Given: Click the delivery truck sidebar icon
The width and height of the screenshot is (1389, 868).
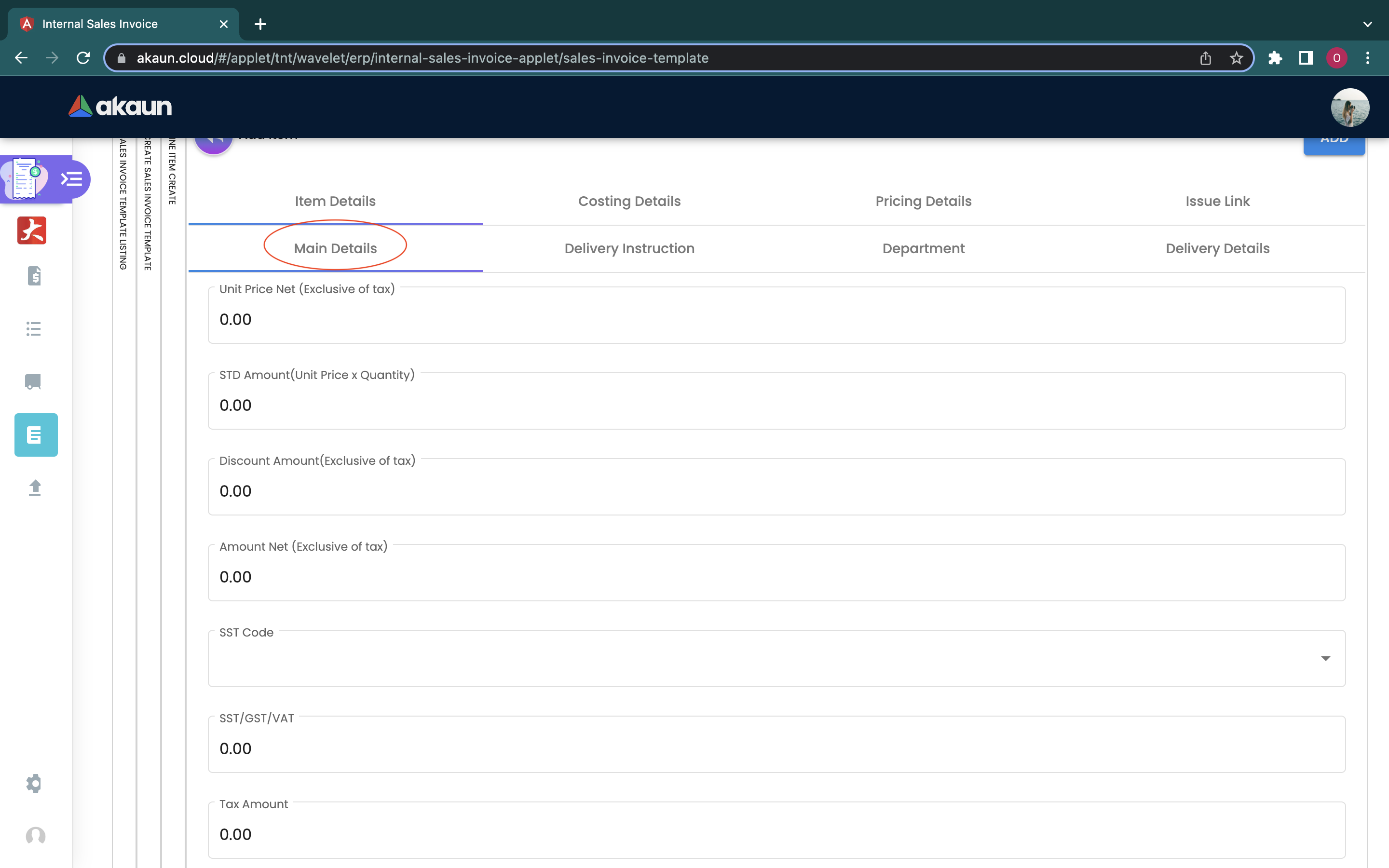Looking at the screenshot, I should point(33,382).
